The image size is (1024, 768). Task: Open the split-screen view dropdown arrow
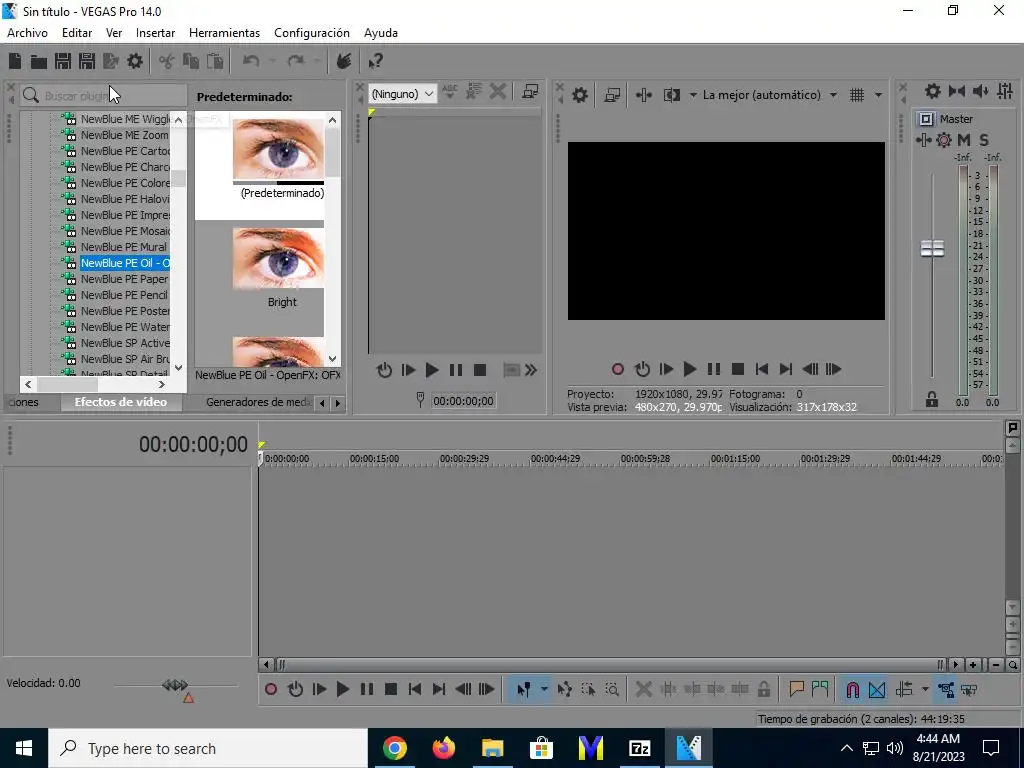[x=693, y=95]
